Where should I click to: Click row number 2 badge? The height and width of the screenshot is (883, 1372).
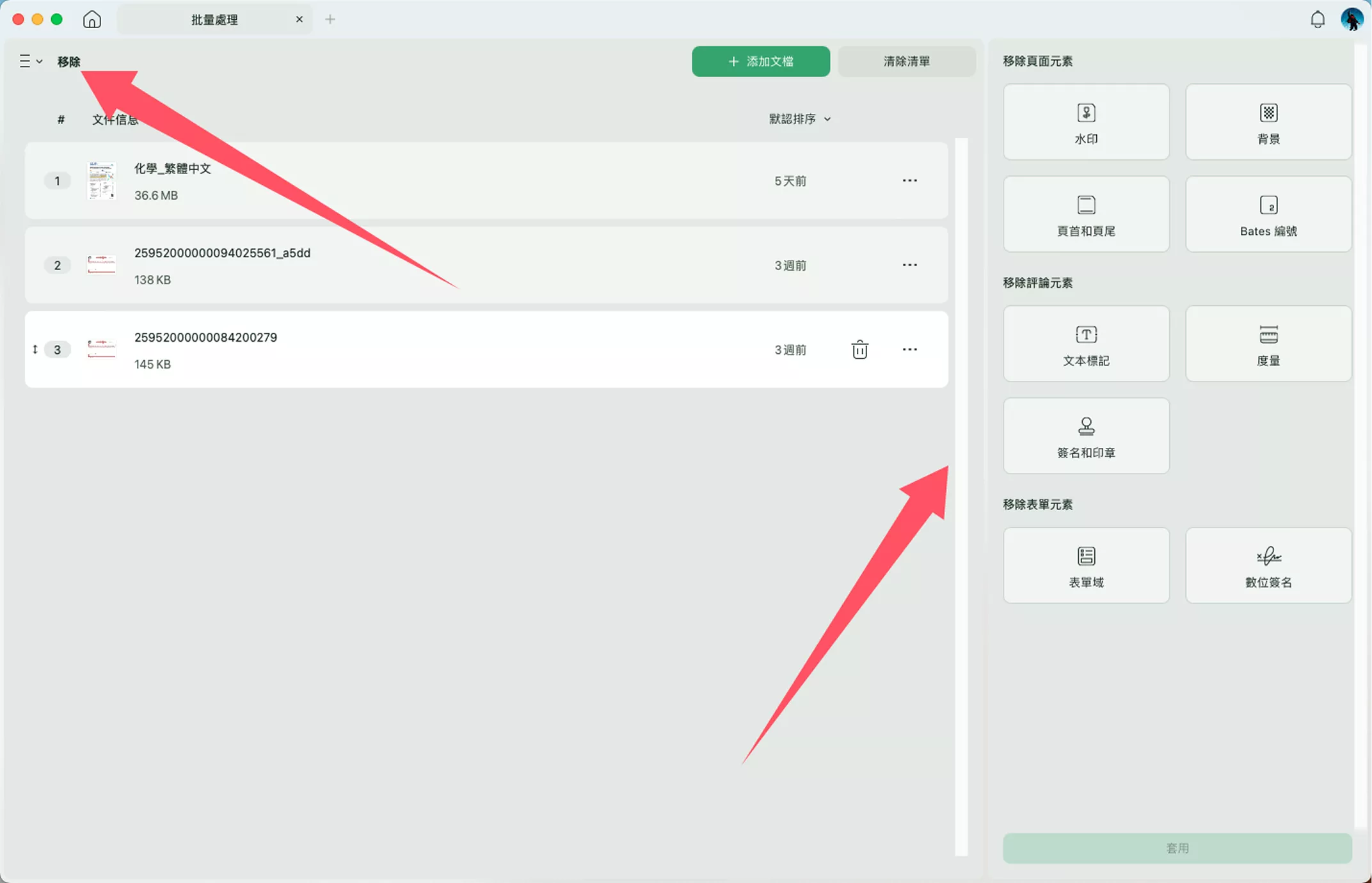pos(57,266)
